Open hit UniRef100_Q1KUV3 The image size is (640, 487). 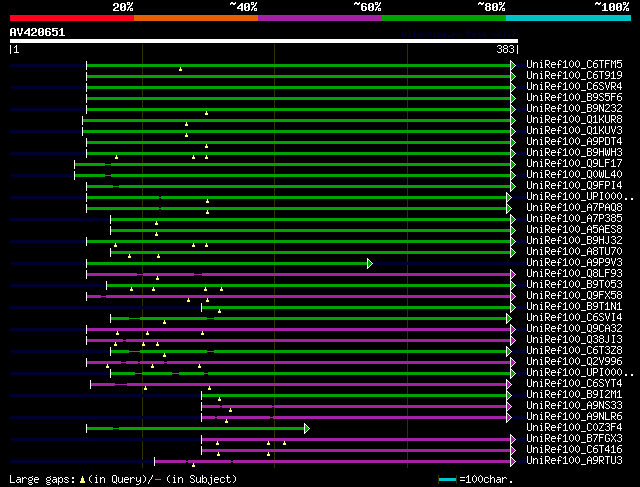[574, 131]
